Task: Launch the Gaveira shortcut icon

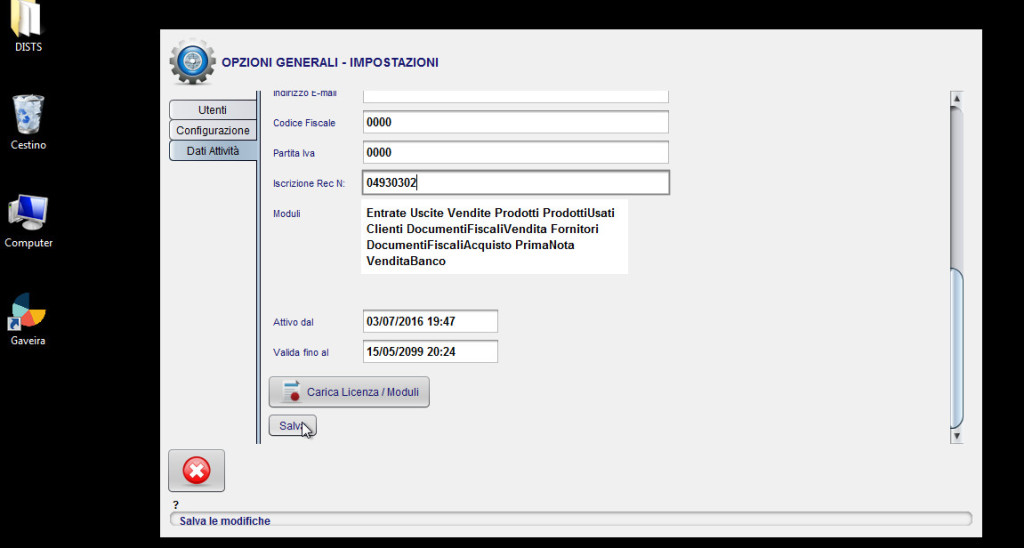Action: pyautogui.click(x=28, y=319)
